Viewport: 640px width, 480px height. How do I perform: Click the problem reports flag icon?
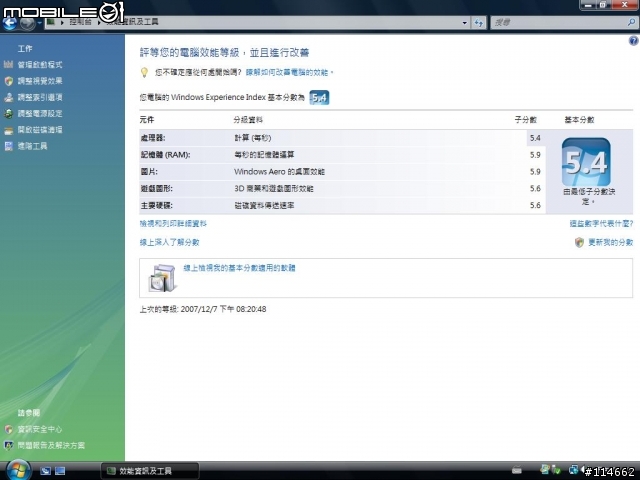point(9,445)
